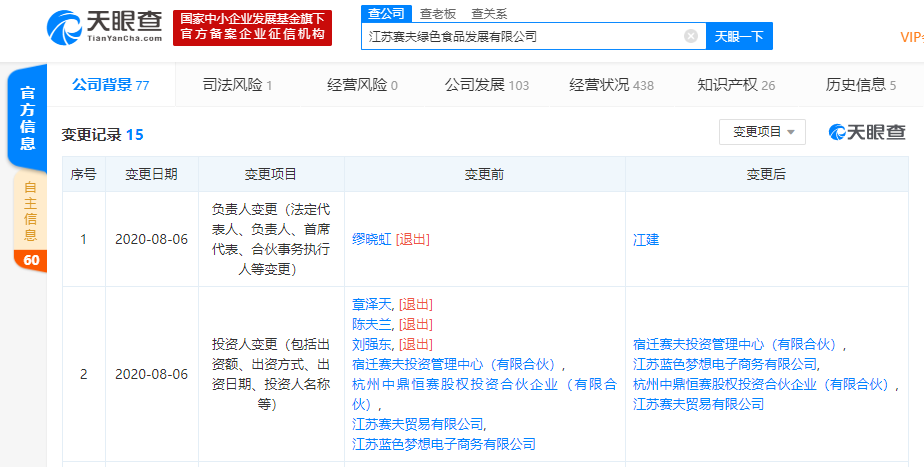The width and height of the screenshot is (924, 467).
Task: Open the 司法风险 tab
Action: 237,85
